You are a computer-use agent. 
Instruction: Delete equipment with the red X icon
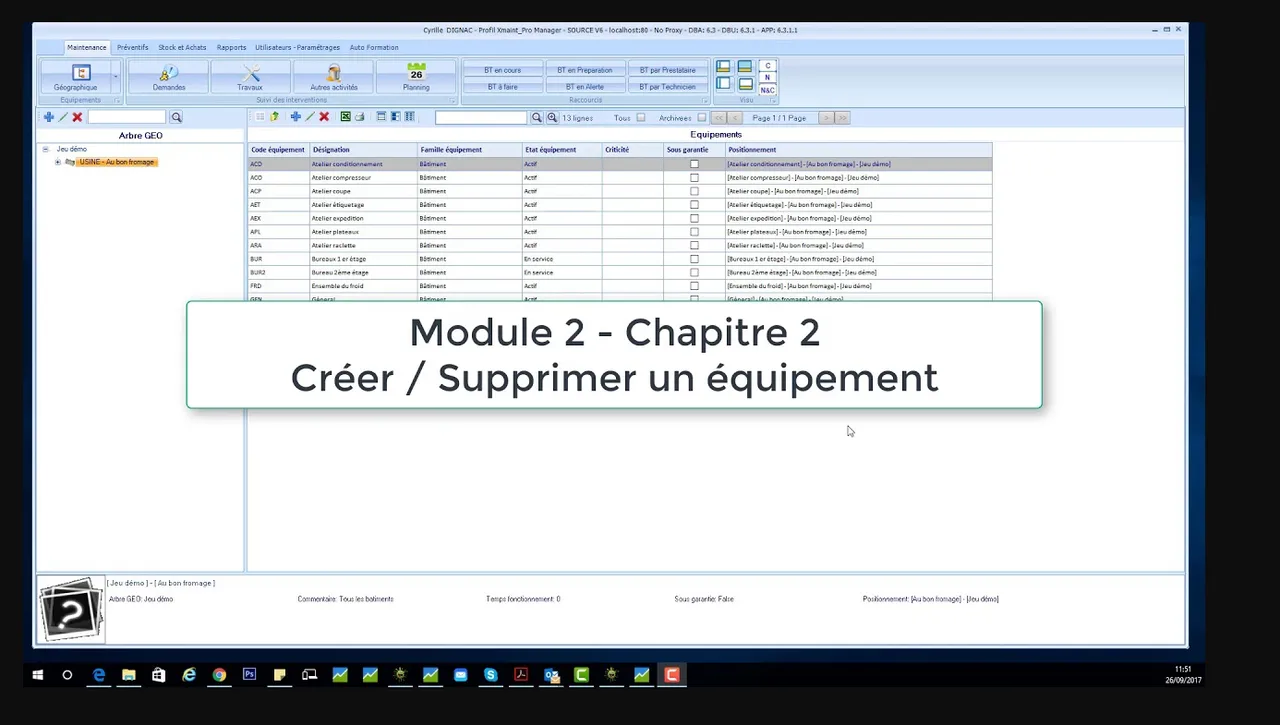[324, 117]
